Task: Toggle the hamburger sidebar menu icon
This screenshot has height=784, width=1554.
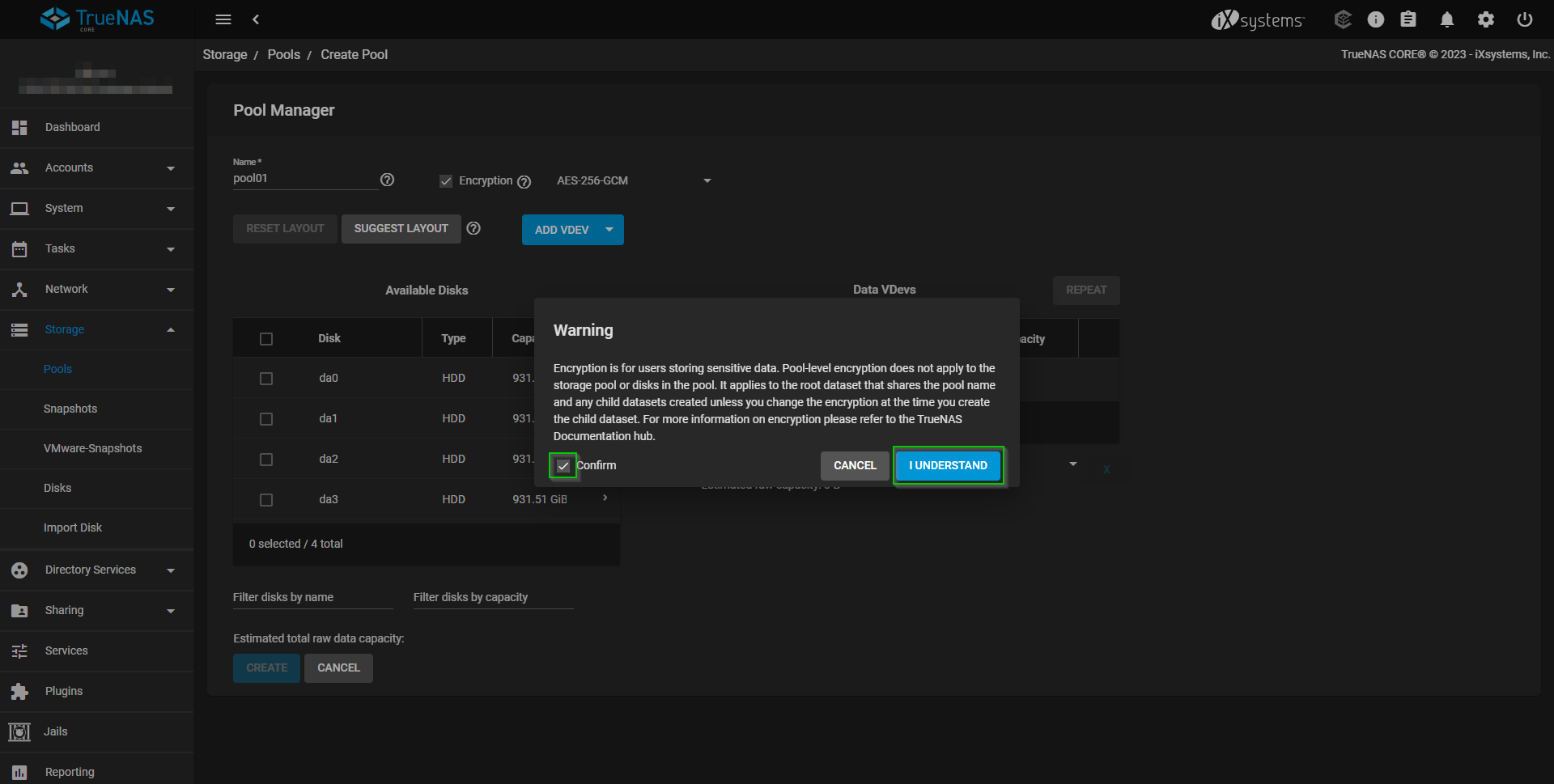Action: [x=223, y=19]
